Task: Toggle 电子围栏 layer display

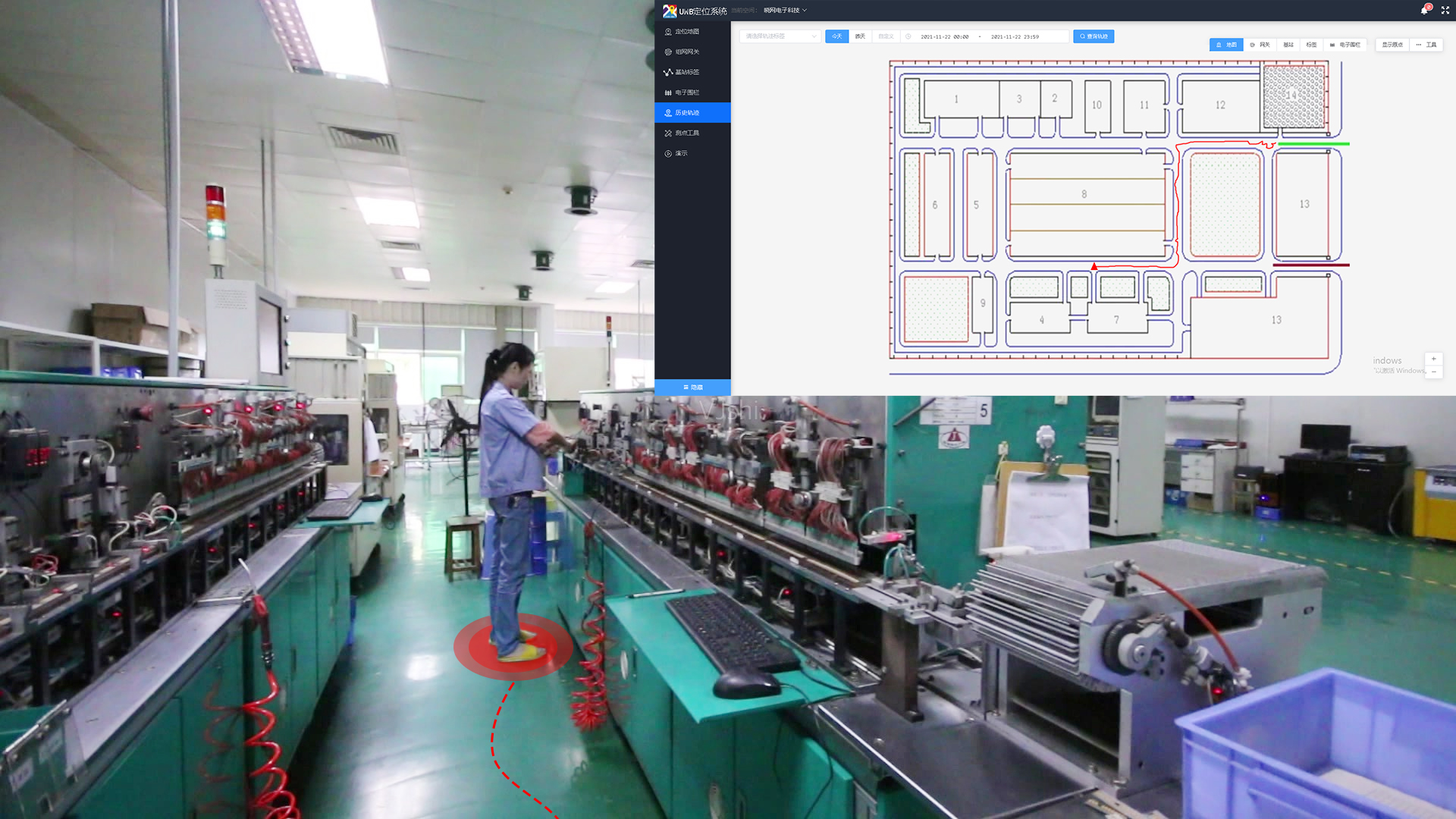Action: (1345, 45)
